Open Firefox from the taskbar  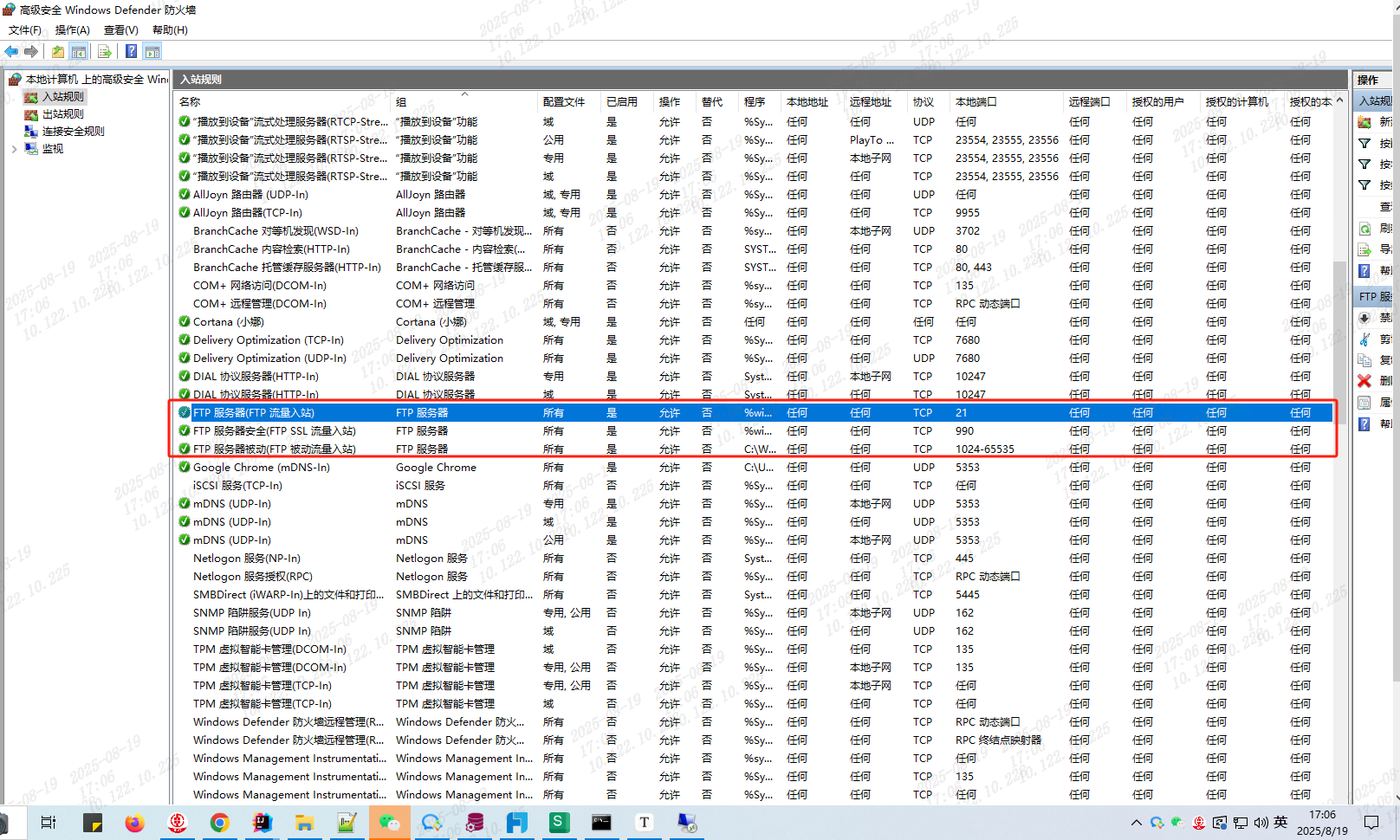[x=134, y=823]
